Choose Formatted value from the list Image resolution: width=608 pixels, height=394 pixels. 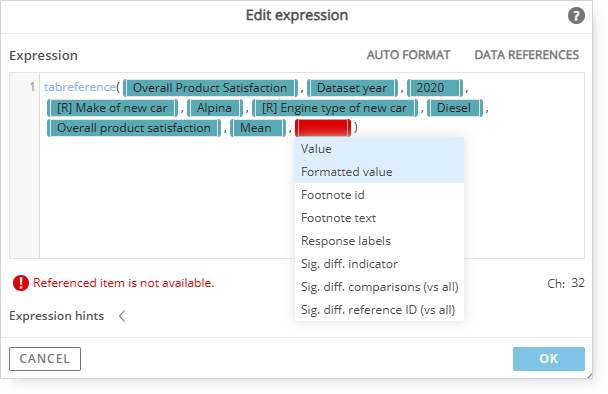(x=379, y=172)
